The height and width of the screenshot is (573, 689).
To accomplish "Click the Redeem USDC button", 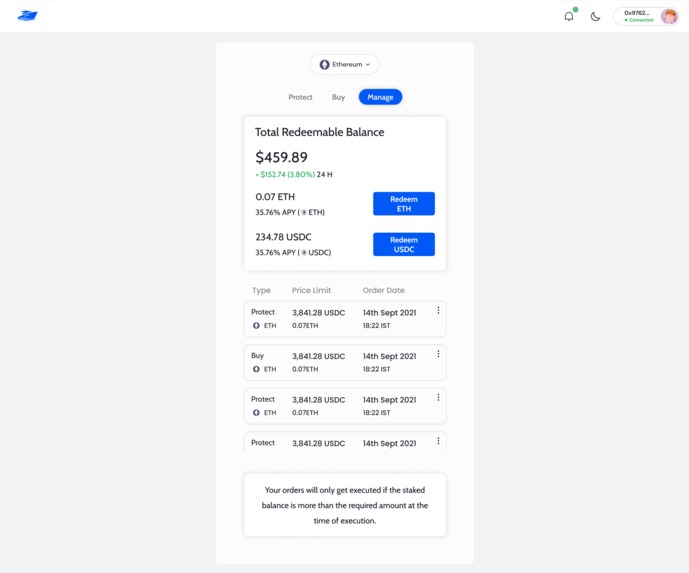I will point(404,244).
